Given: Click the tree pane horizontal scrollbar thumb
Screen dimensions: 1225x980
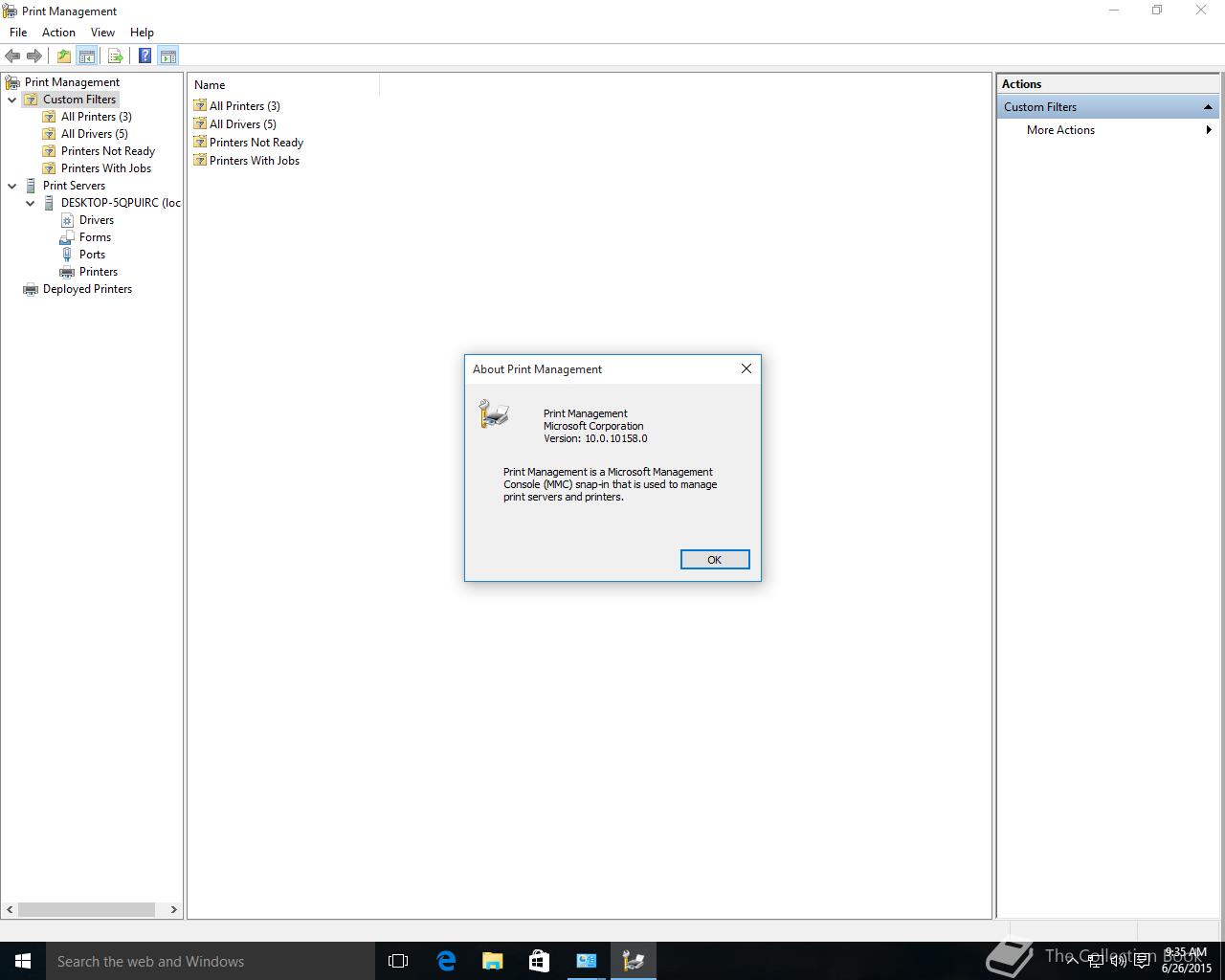Looking at the screenshot, I should (x=86, y=909).
